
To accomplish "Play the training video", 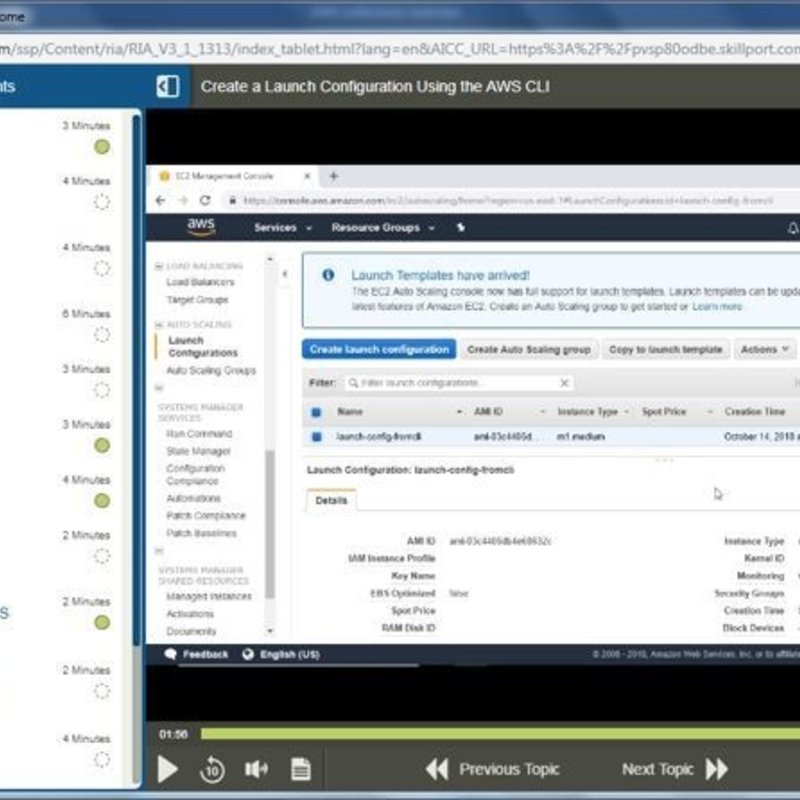I will (167, 769).
